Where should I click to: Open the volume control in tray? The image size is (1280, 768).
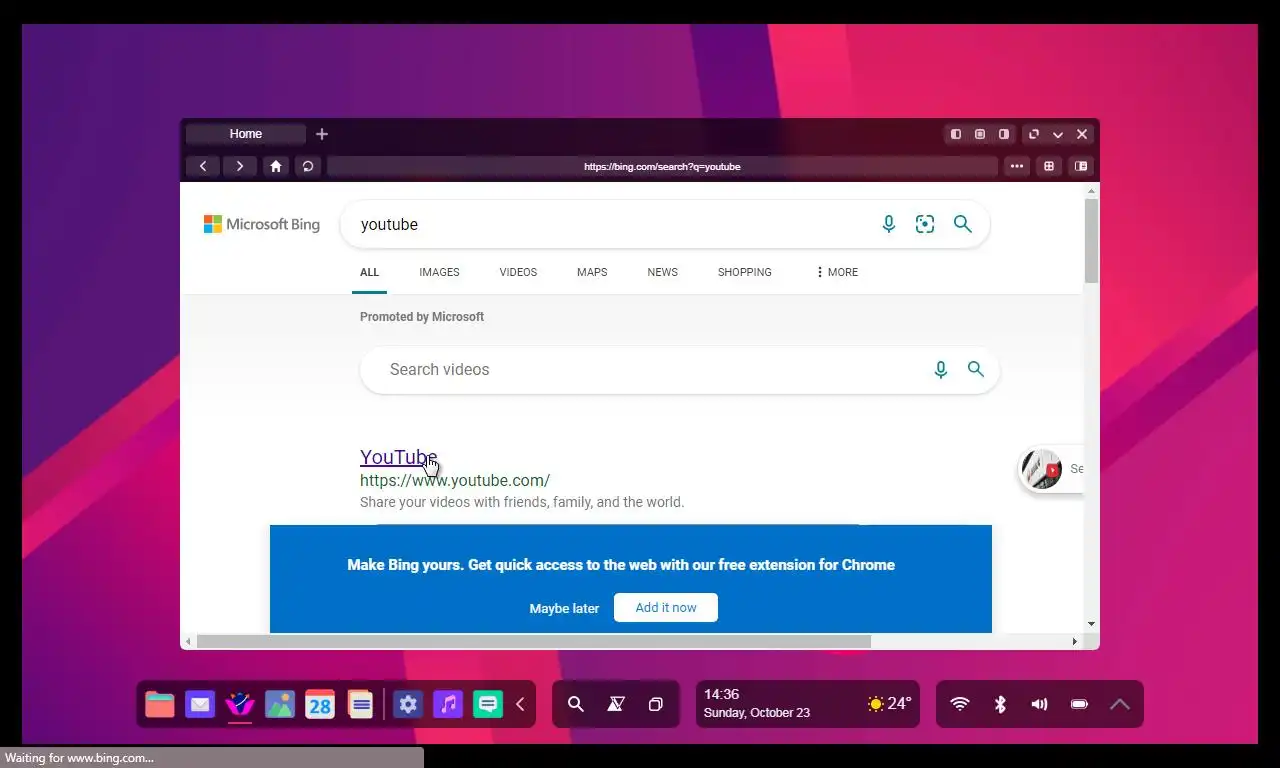click(1040, 704)
